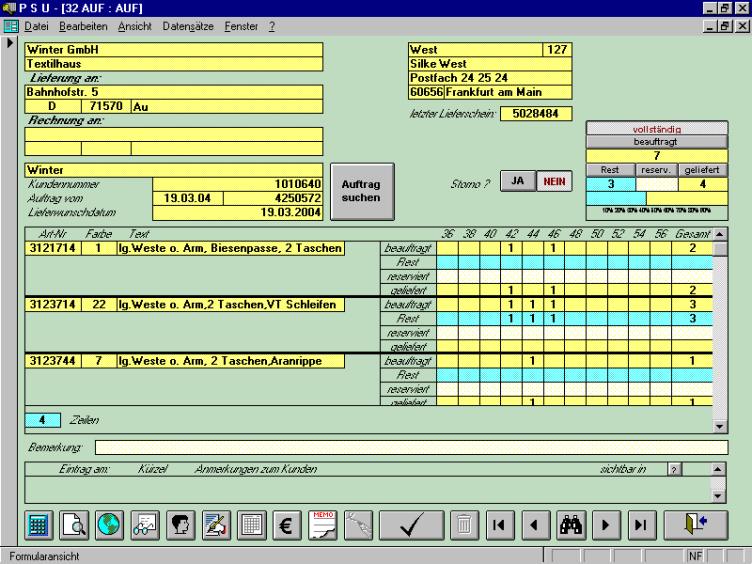The height and width of the screenshot is (564, 752).
Task: Open the MEMO notepad icon
Action: point(322,525)
